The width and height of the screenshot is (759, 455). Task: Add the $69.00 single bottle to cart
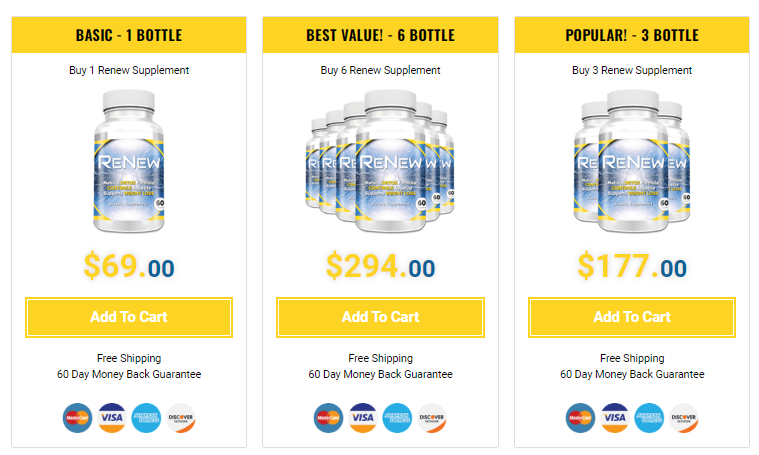pyautogui.click(x=129, y=317)
